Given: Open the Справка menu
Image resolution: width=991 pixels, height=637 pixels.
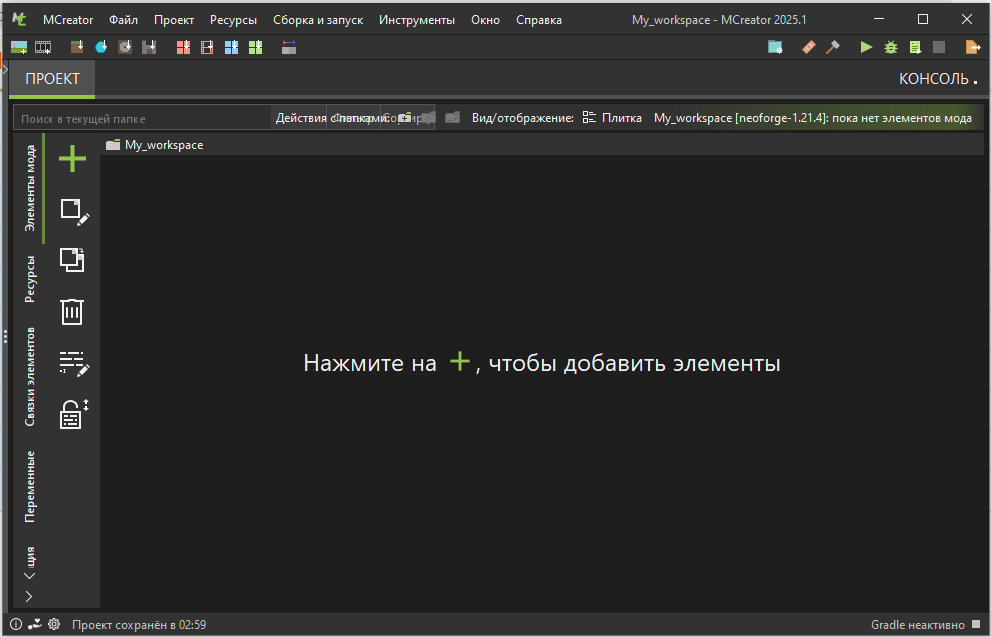Looking at the screenshot, I should point(538,20).
